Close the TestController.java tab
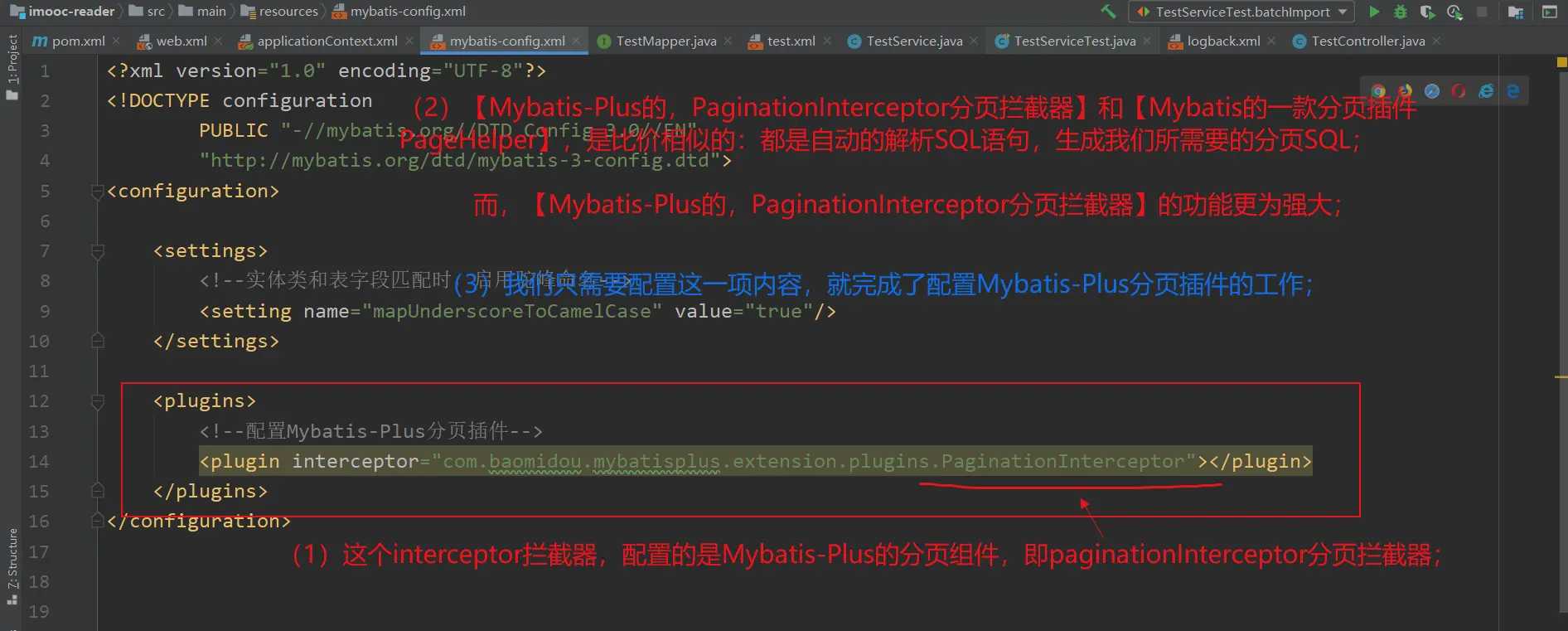Viewport: 1568px width, 631px height. (1436, 41)
